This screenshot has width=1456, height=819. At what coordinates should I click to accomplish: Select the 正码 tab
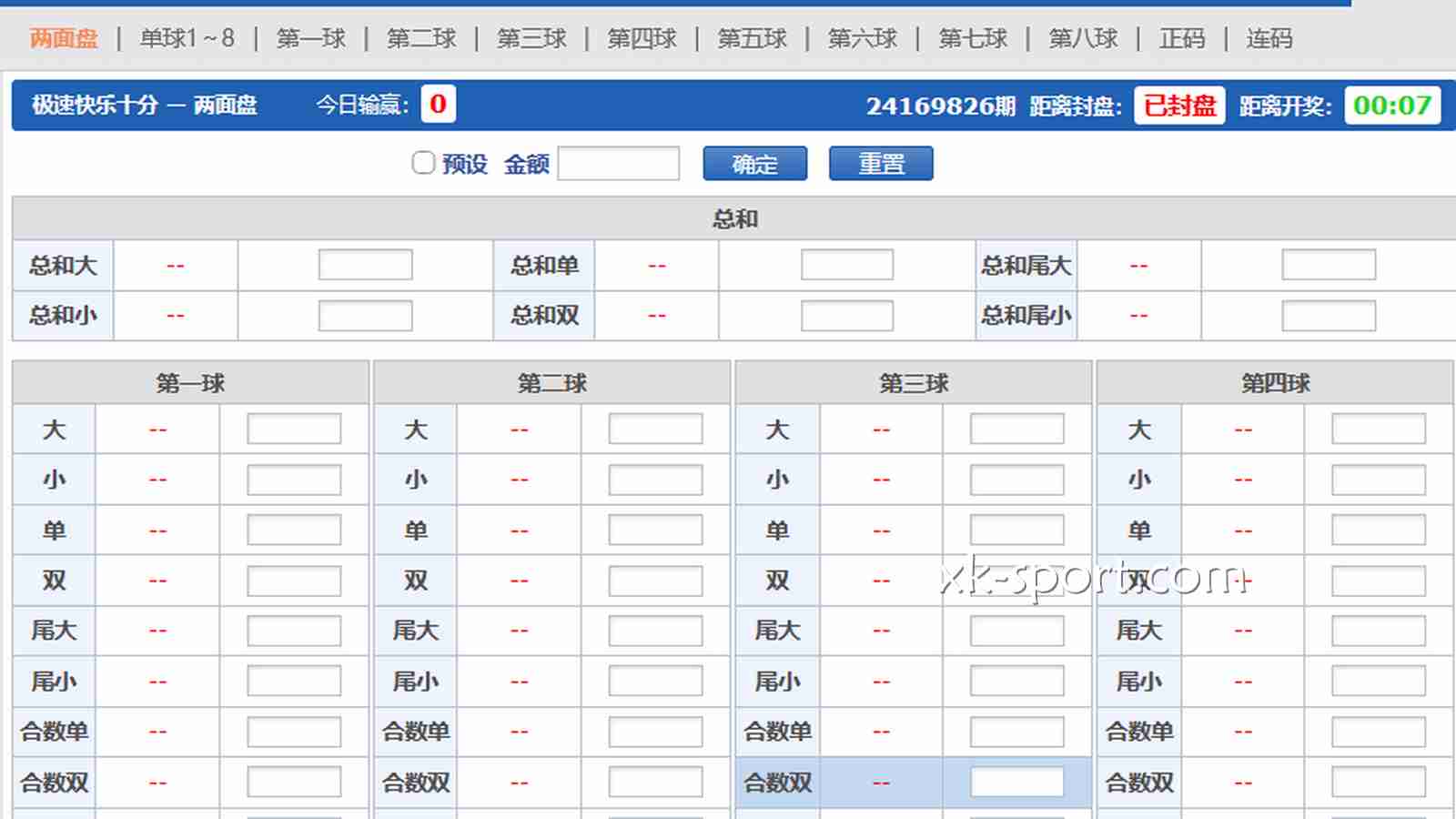[1182, 39]
